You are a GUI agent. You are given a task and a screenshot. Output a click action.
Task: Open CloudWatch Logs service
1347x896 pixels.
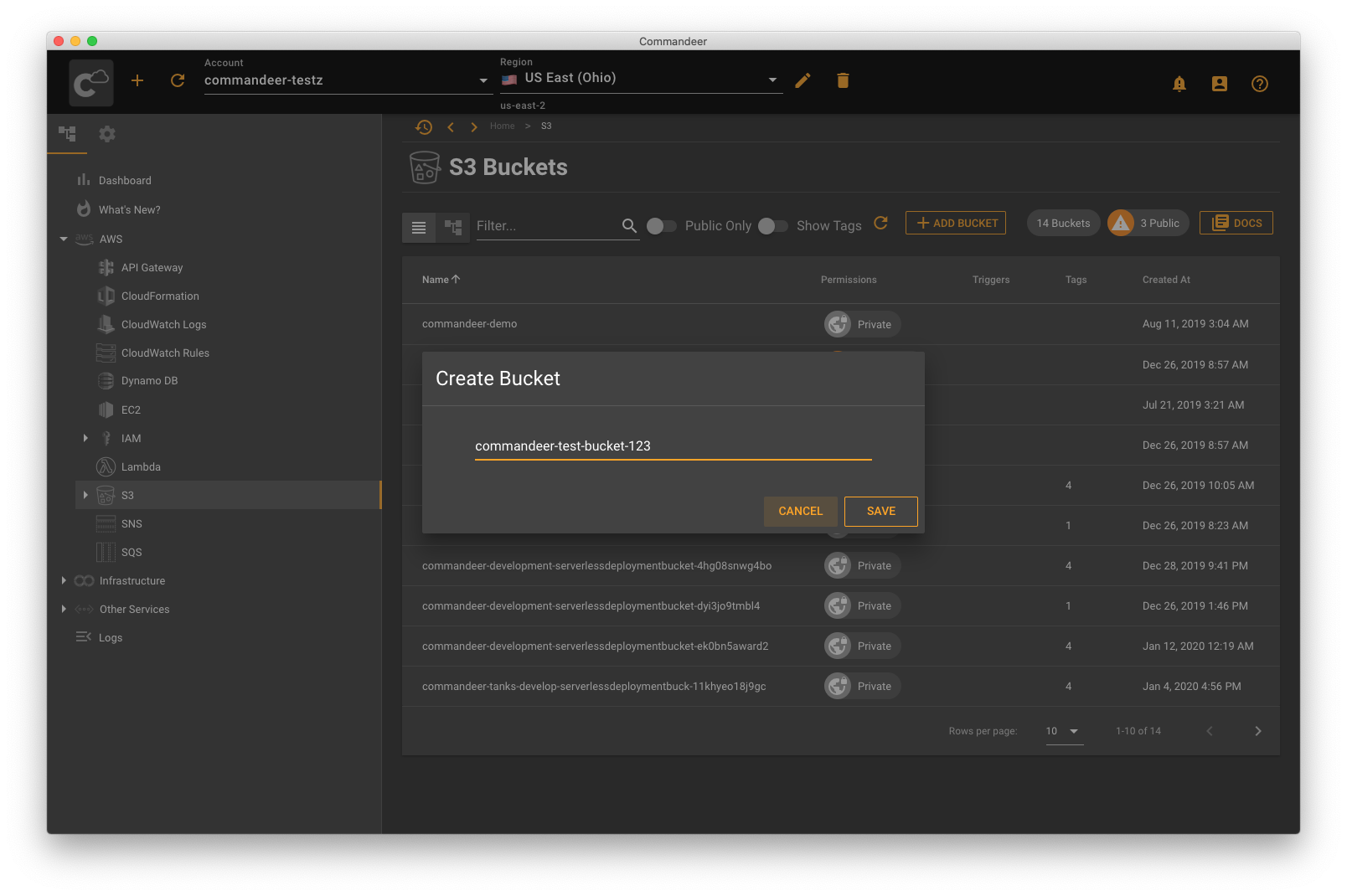click(x=163, y=325)
